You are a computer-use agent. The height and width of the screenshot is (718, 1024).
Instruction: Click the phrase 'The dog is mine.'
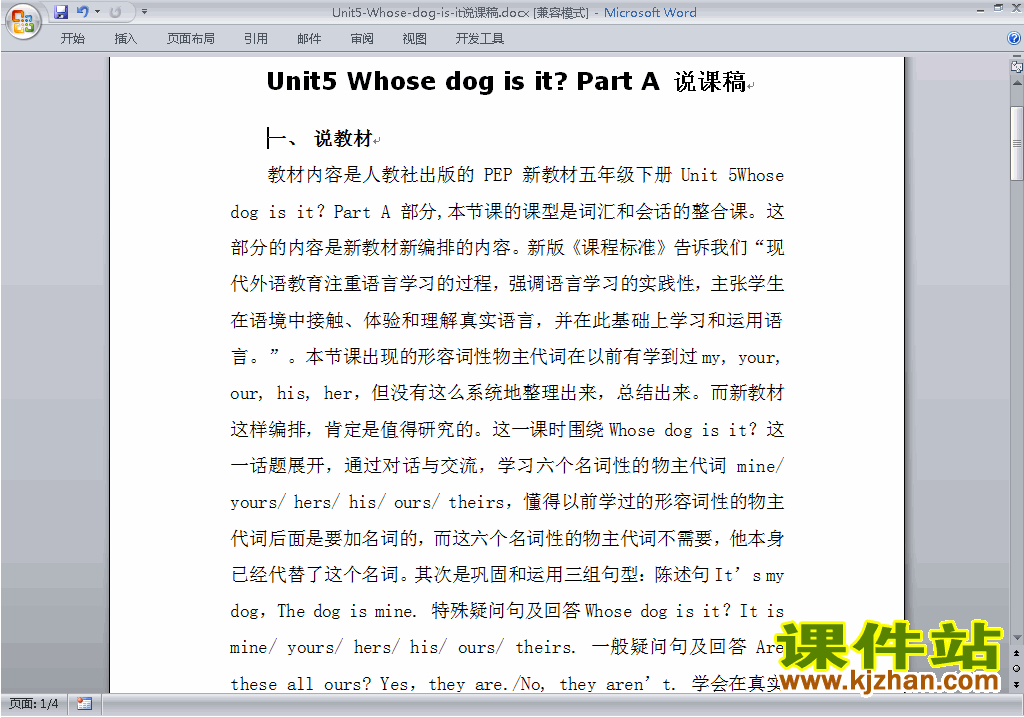click(347, 612)
